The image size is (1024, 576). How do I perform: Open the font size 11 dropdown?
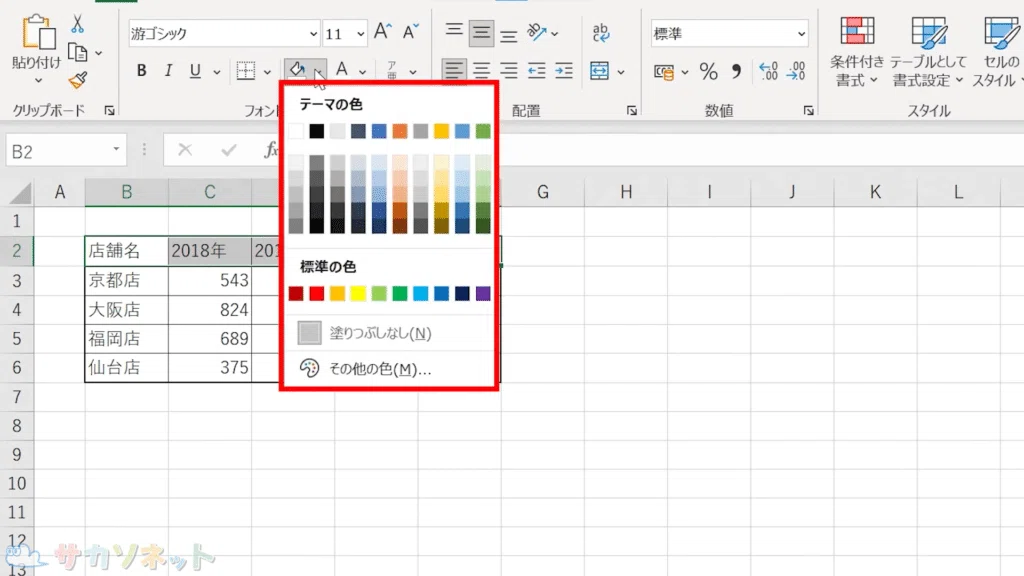click(360, 33)
